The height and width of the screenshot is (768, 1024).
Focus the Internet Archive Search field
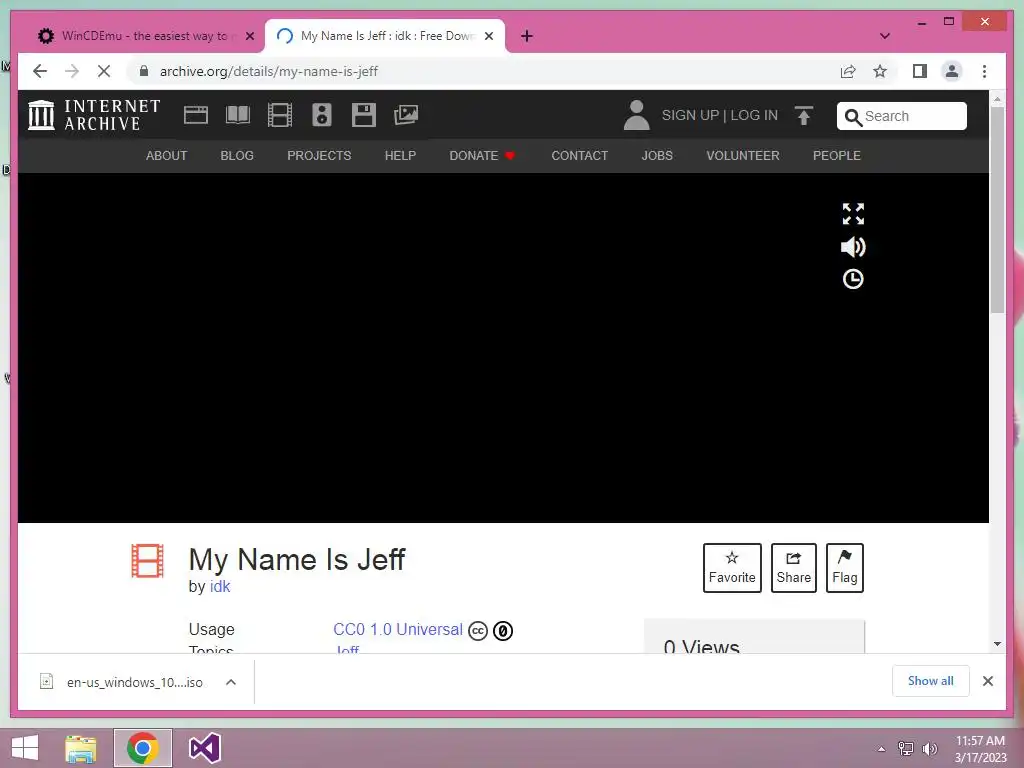click(902, 116)
